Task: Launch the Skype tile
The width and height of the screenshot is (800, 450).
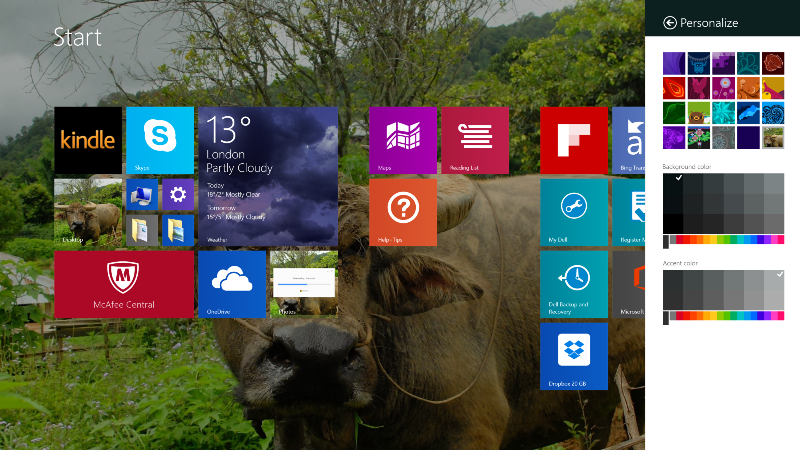Action: click(160, 141)
